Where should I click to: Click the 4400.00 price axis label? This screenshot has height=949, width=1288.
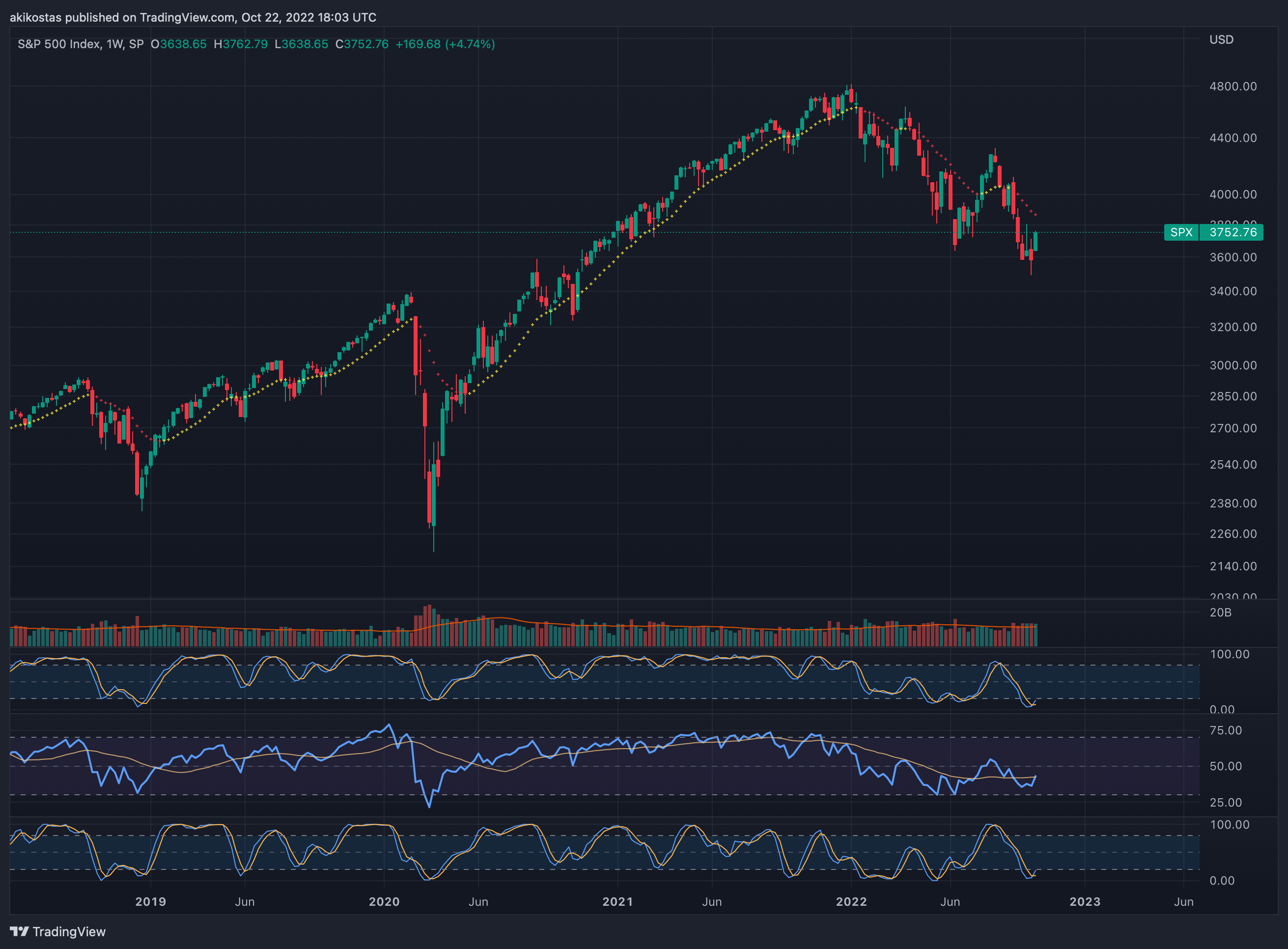coord(1233,138)
